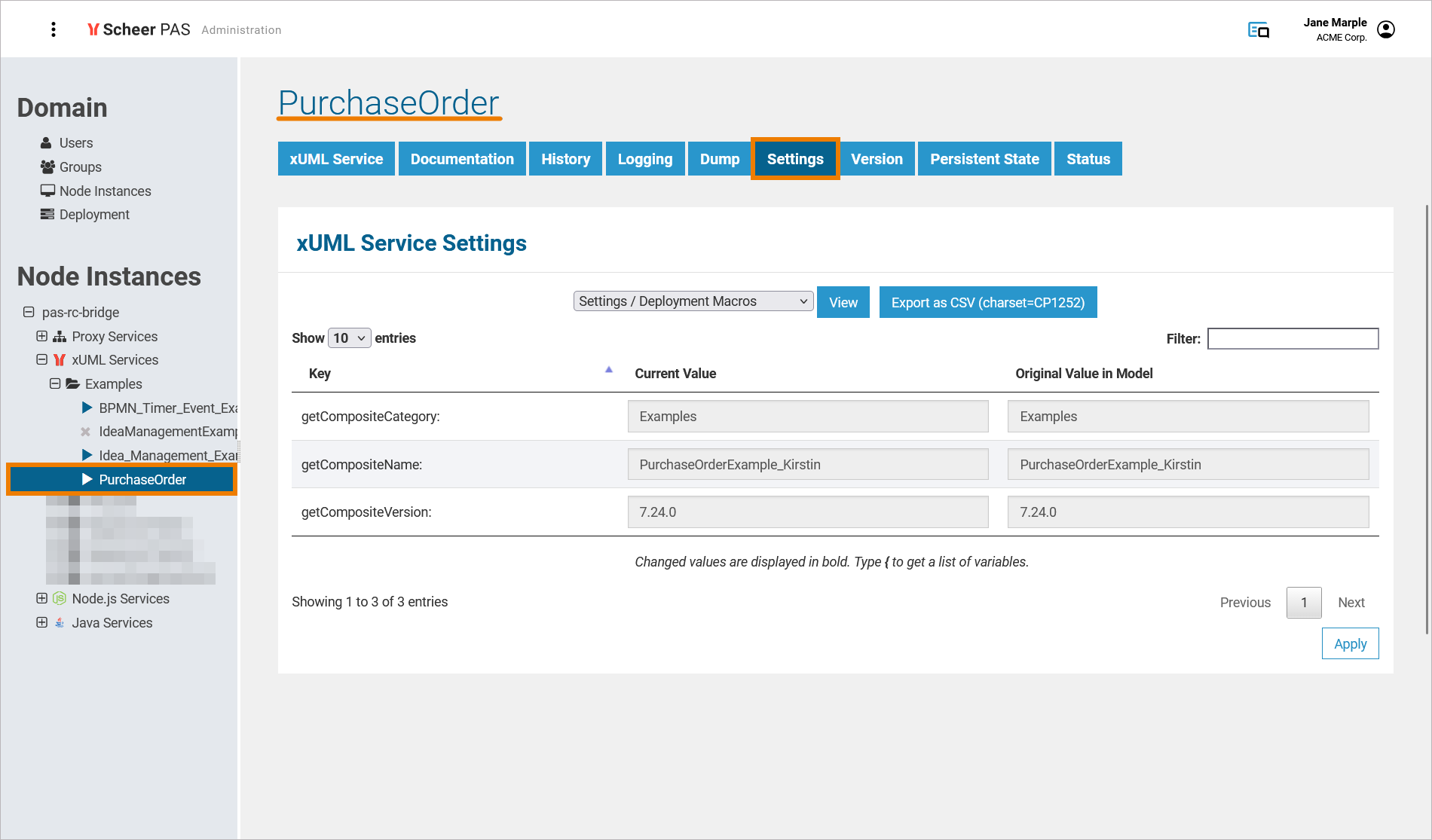Switch to the Persistent State tab
This screenshot has width=1432, height=840.
984,159
